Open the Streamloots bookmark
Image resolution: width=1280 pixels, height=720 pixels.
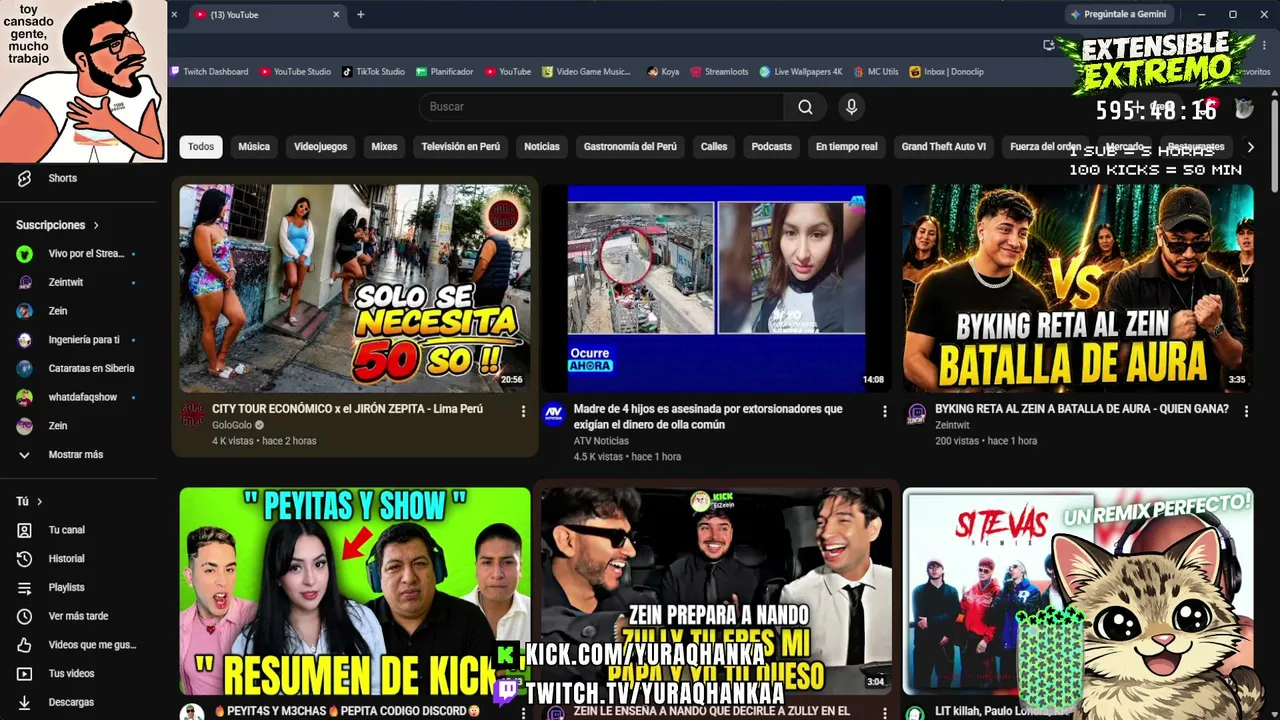tap(719, 72)
